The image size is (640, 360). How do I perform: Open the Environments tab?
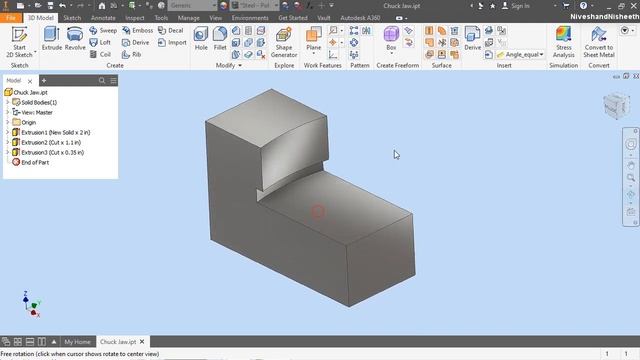pos(250,18)
